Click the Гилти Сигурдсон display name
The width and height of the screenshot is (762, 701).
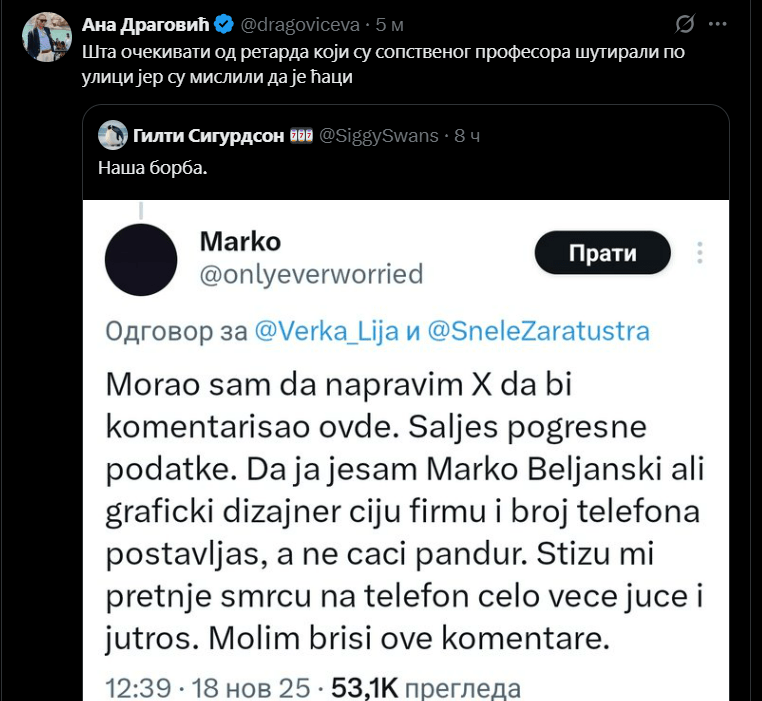[208, 136]
